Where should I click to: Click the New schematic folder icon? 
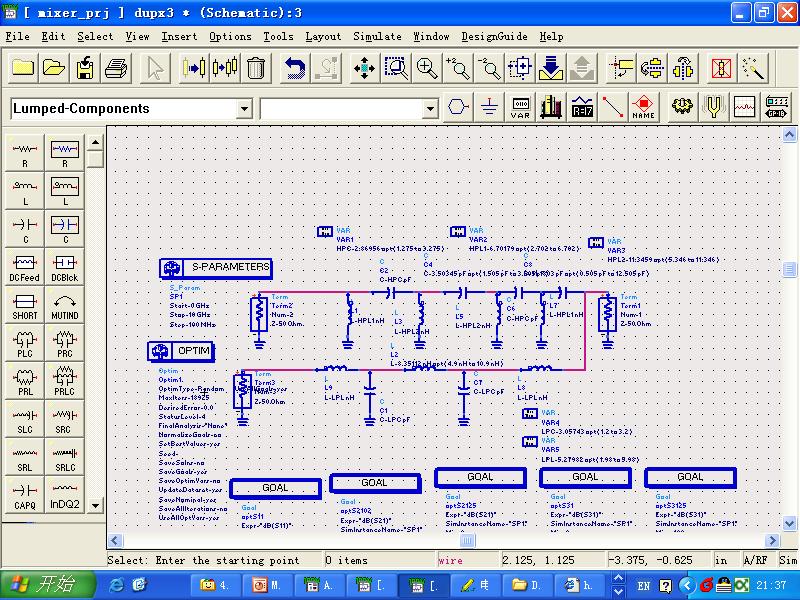[x=22, y=68]
